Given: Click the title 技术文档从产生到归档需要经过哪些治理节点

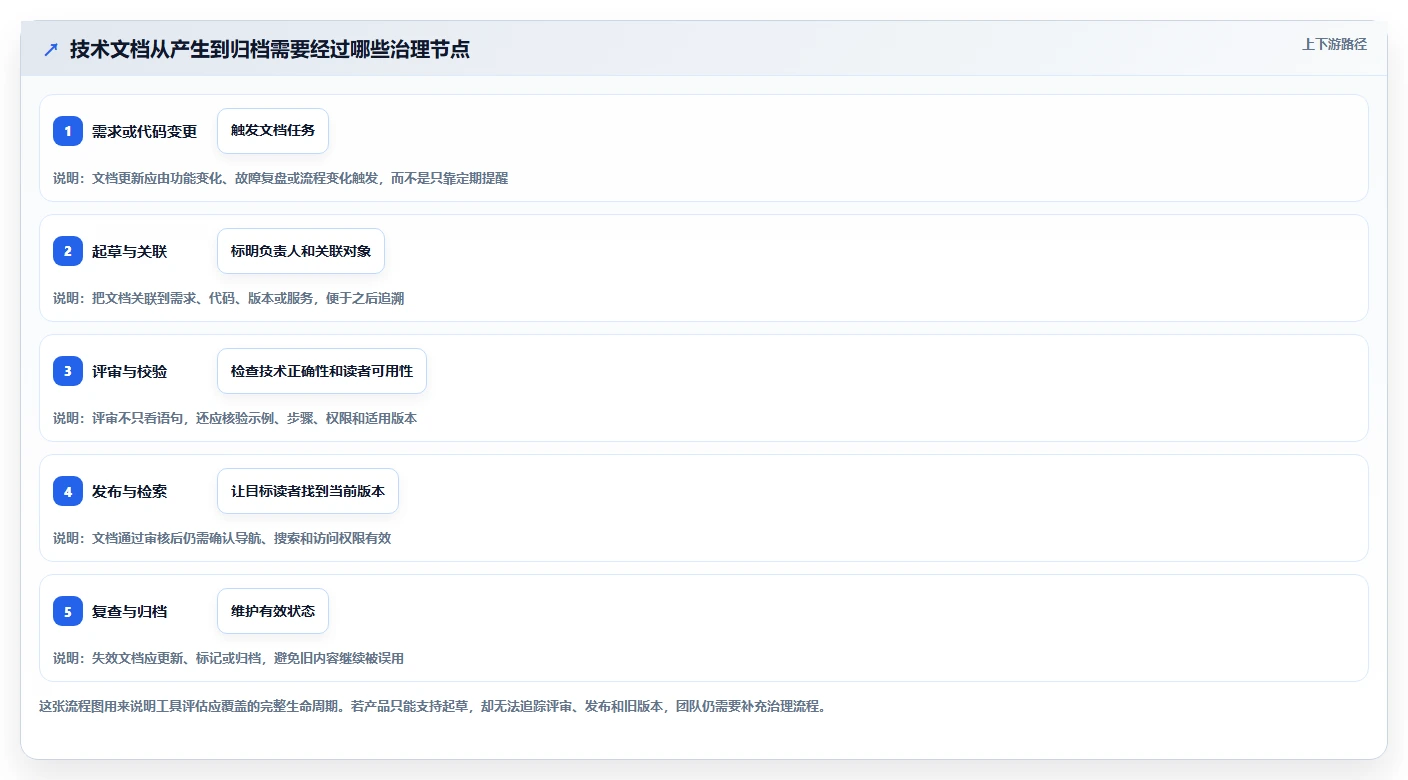Looking at the screenshot, I should pos(269,49).
